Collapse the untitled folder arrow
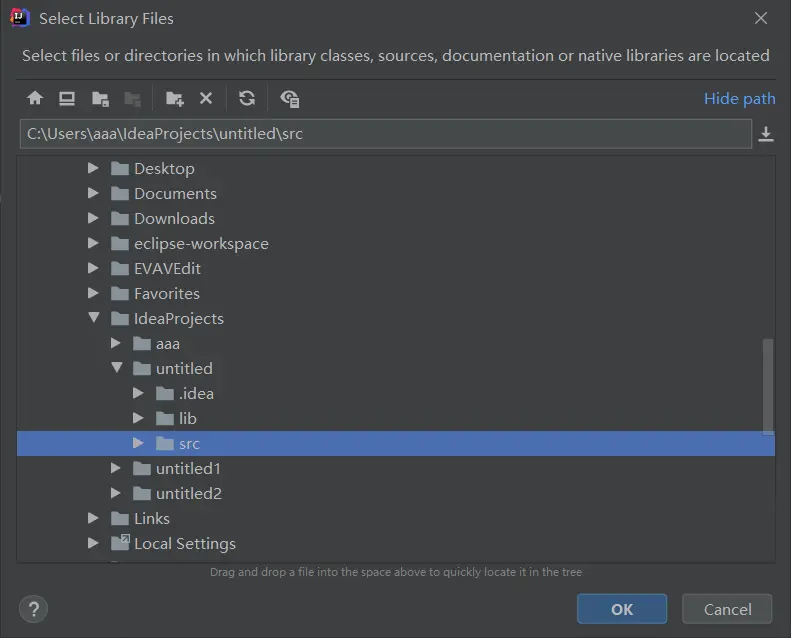The height and width of the screenshot is (638, 791). (117, 368)
